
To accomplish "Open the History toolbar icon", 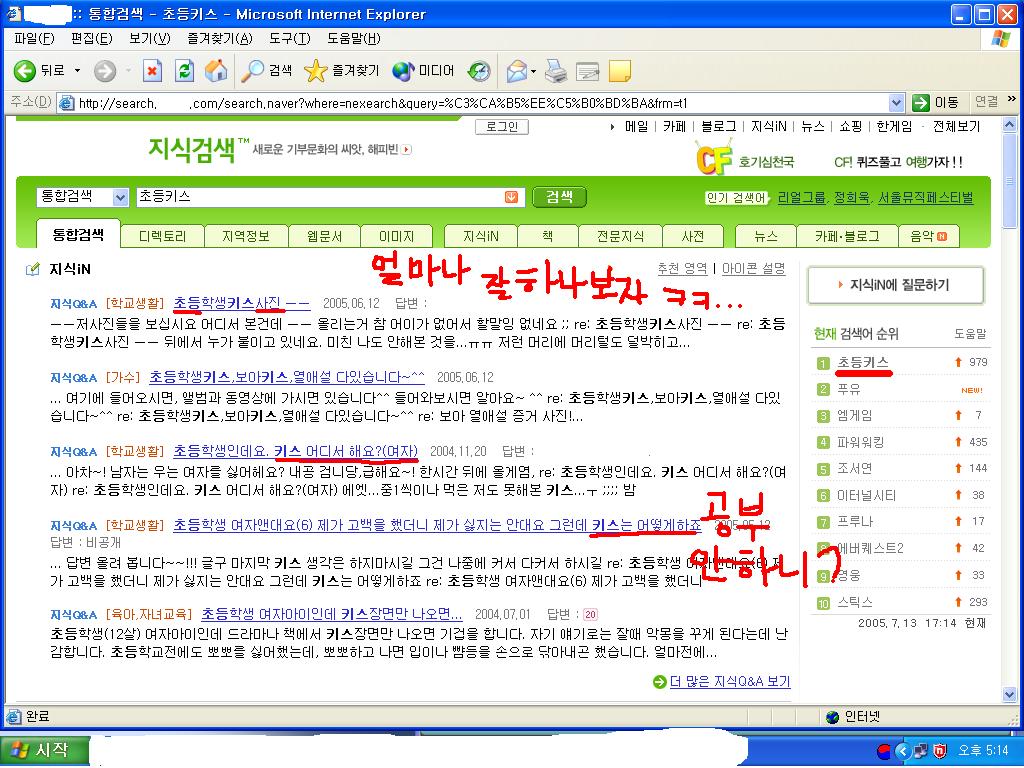I will 479,71.
